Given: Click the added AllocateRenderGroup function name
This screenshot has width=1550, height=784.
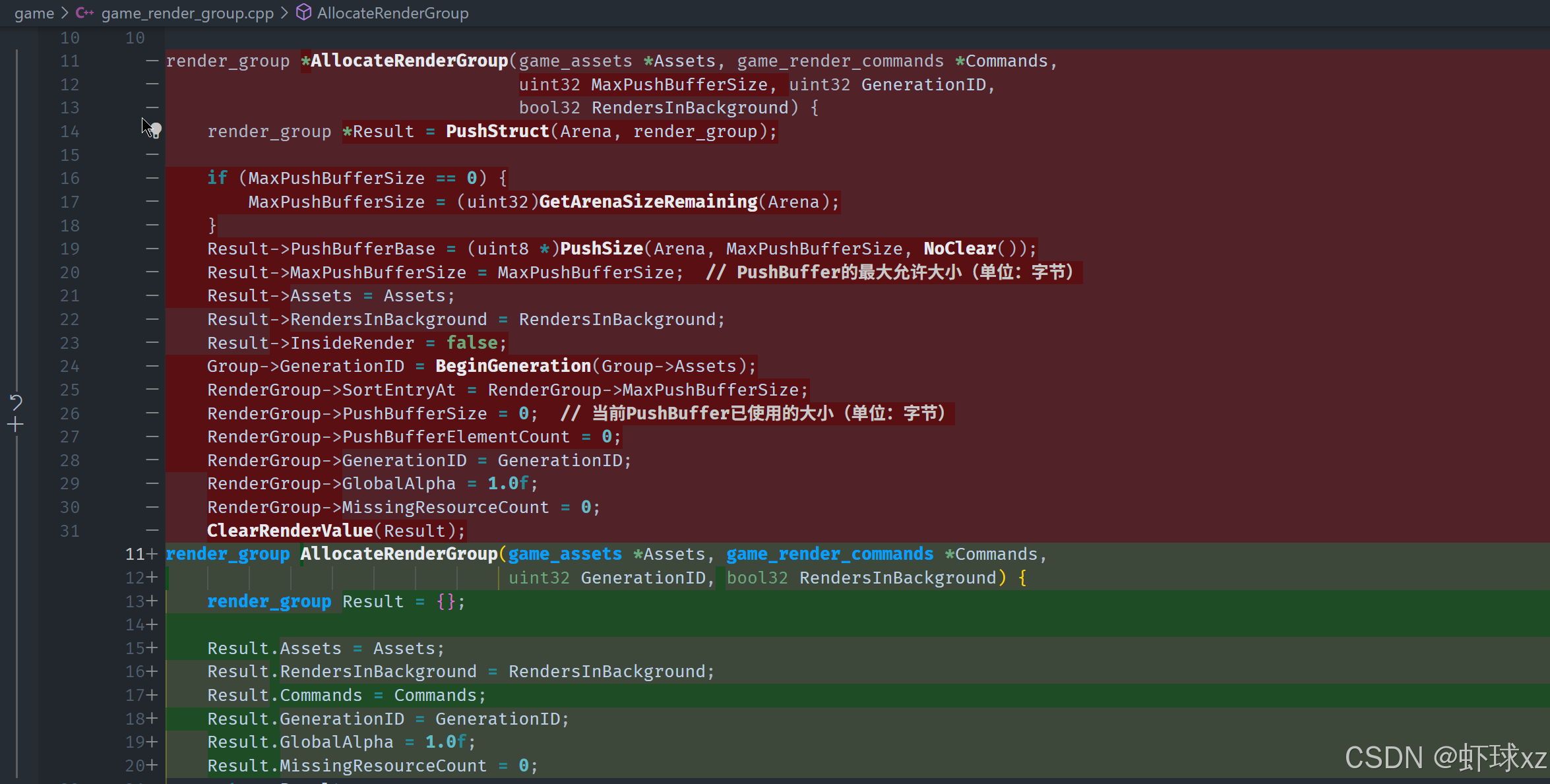Looking at the screenshot, I should pyautogui.click(x=398, y=554).
